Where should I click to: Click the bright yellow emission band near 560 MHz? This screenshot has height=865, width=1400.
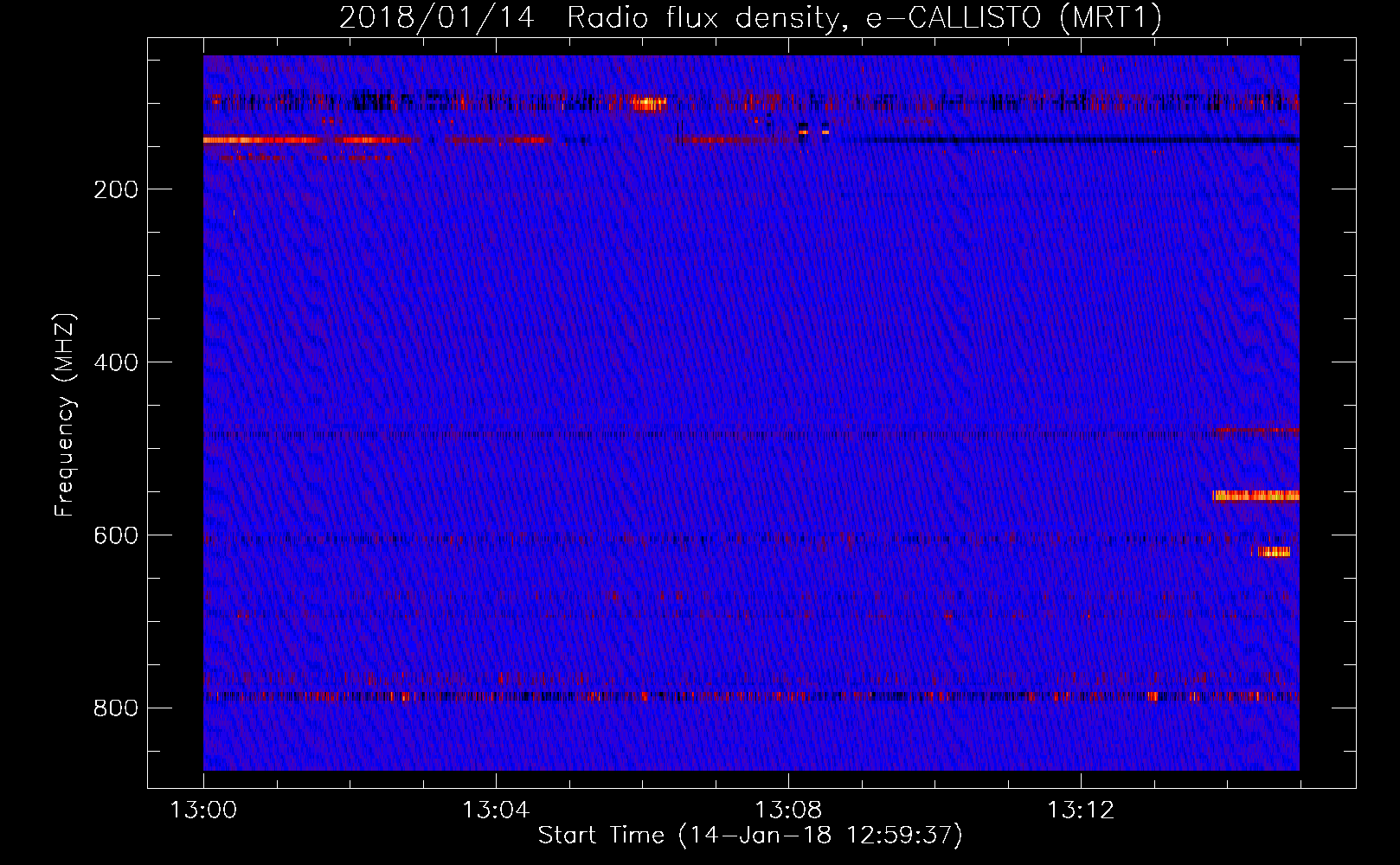click(1256, 496)
